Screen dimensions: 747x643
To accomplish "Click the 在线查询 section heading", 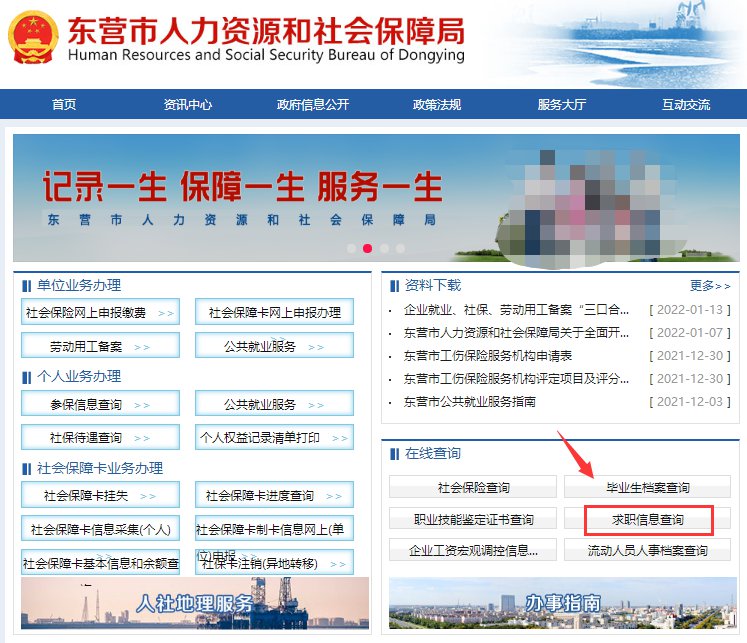I will click(433, 453).
